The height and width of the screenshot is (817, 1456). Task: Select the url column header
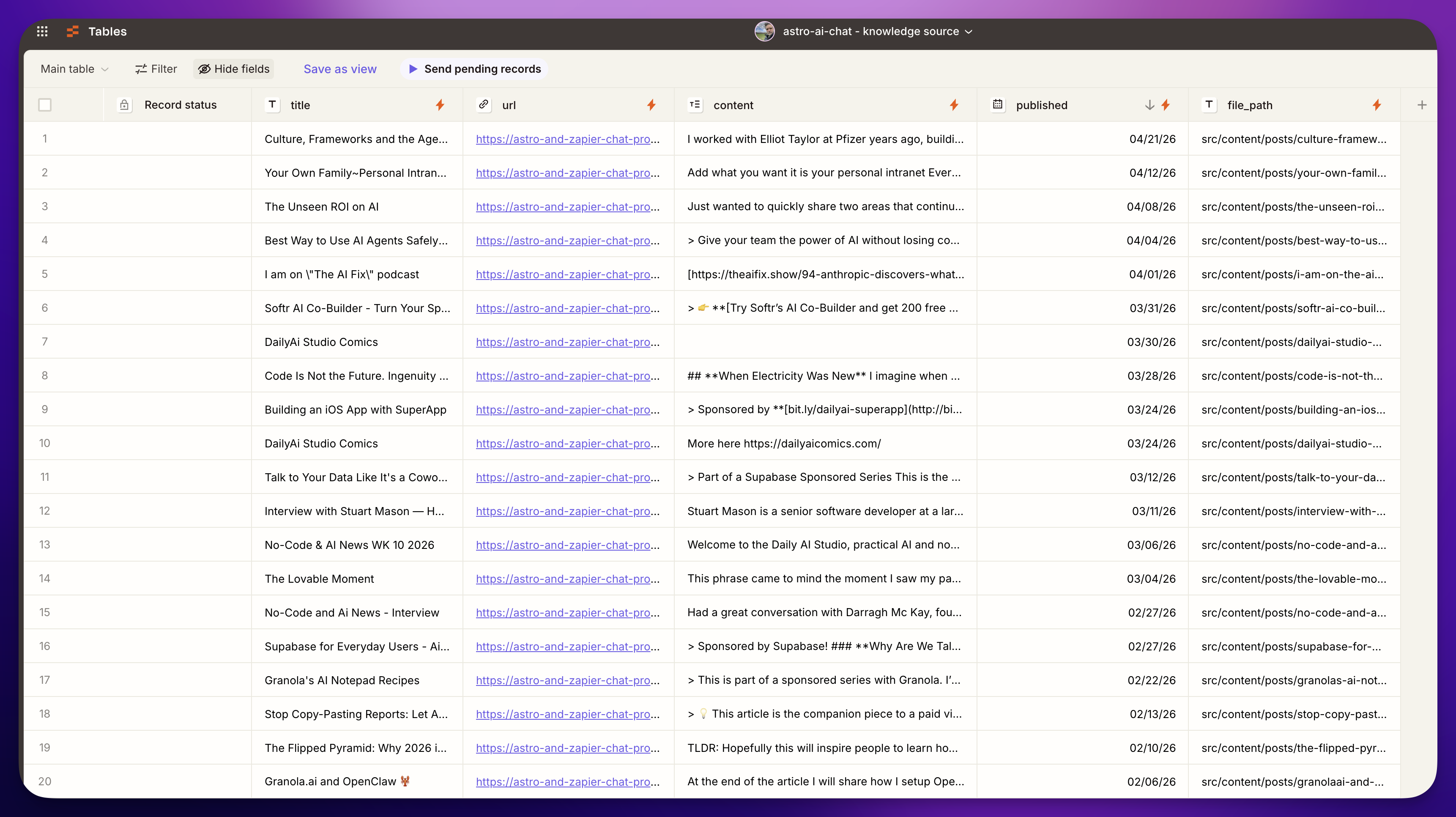pyautogui.click(x=568, y=105)
